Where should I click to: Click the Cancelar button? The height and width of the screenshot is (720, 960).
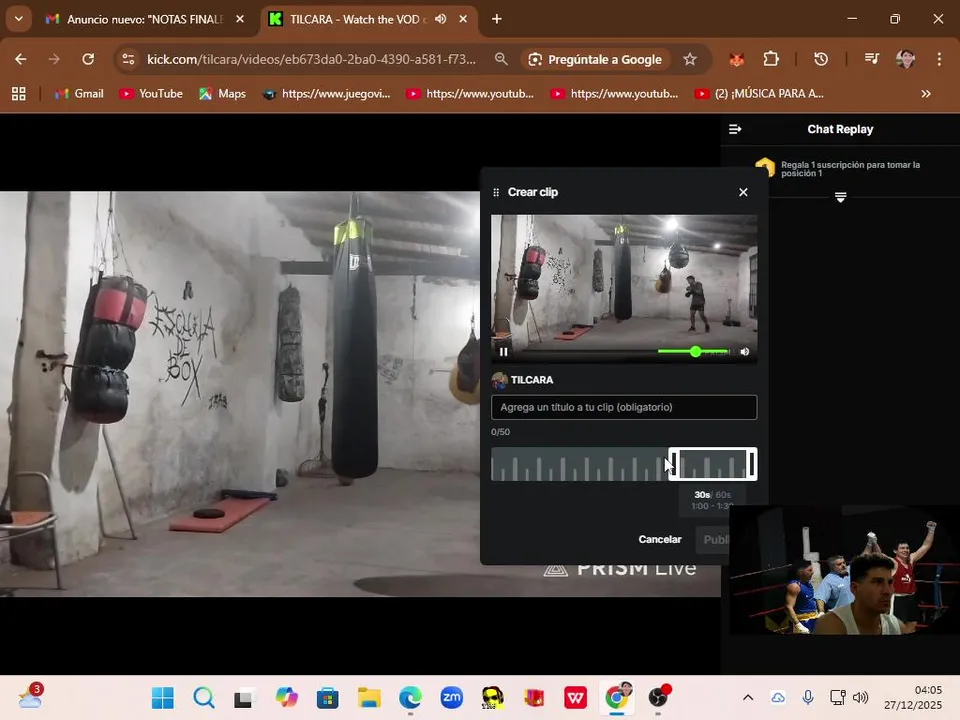pyautogui.click(x=659, y=539)
